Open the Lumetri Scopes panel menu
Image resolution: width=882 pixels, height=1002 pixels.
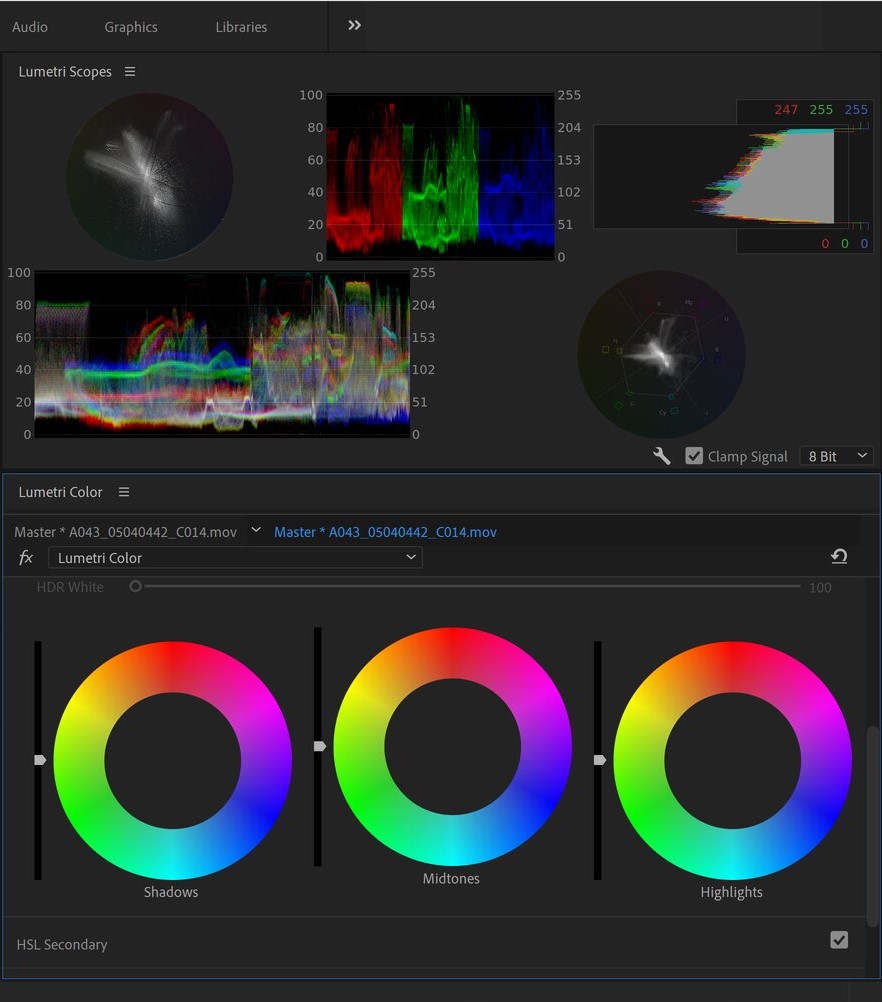tap(131, 71)
